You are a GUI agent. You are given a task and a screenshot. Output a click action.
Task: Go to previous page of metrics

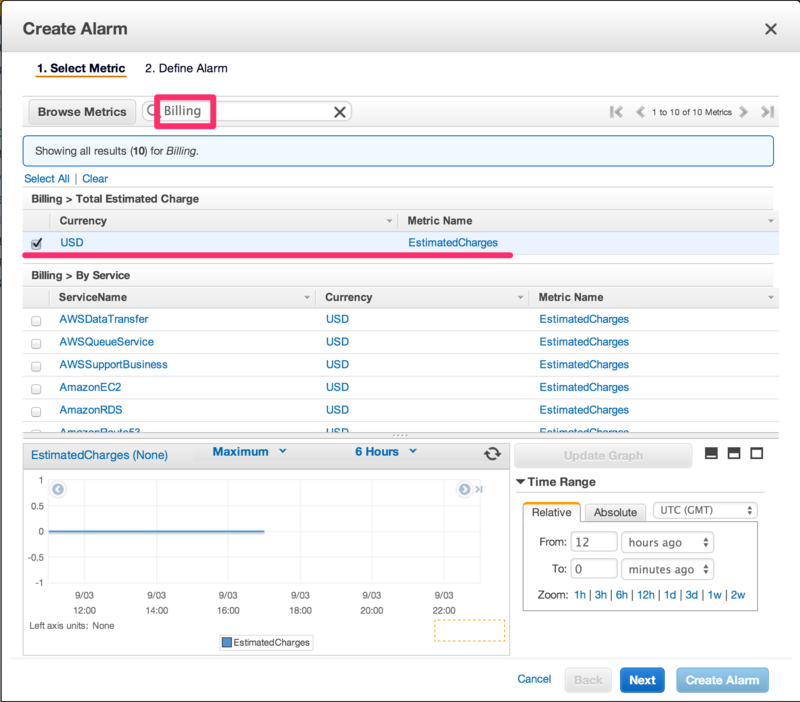(640, 112)
